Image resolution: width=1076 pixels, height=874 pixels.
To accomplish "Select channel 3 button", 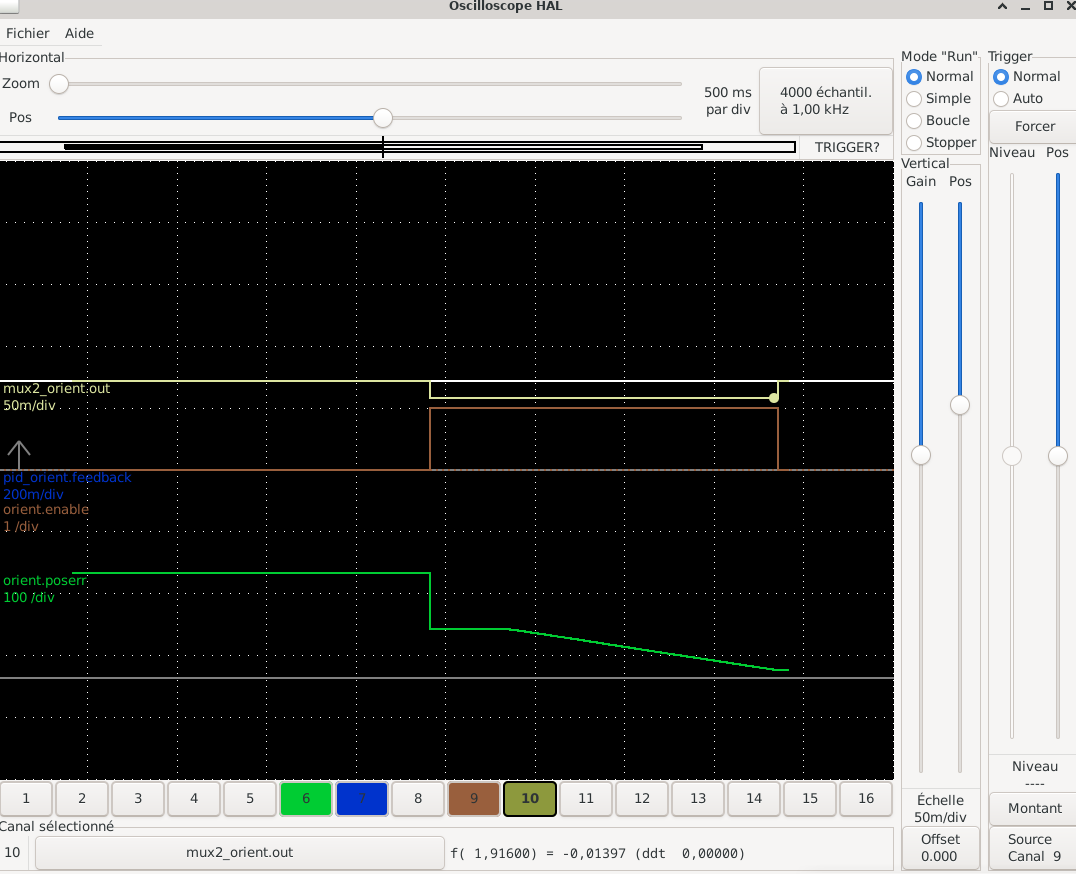I will point(138,799).
